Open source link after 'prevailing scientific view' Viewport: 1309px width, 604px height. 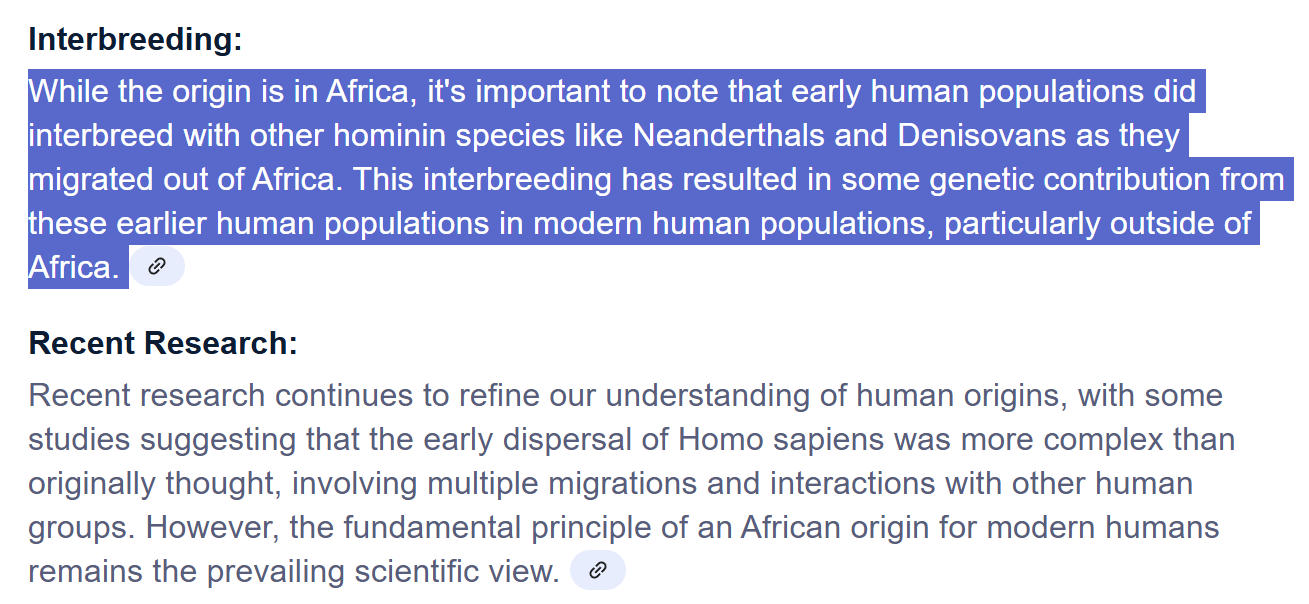pyautogui.click(x=598, y=570)
